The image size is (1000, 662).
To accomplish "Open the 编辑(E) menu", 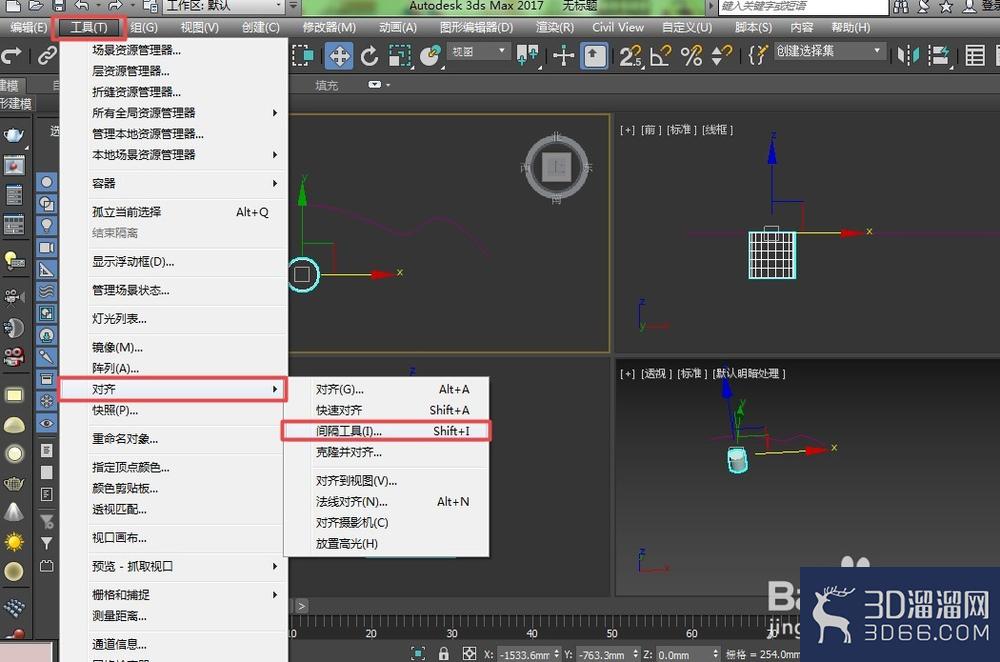I will click(x=28, y=27).
